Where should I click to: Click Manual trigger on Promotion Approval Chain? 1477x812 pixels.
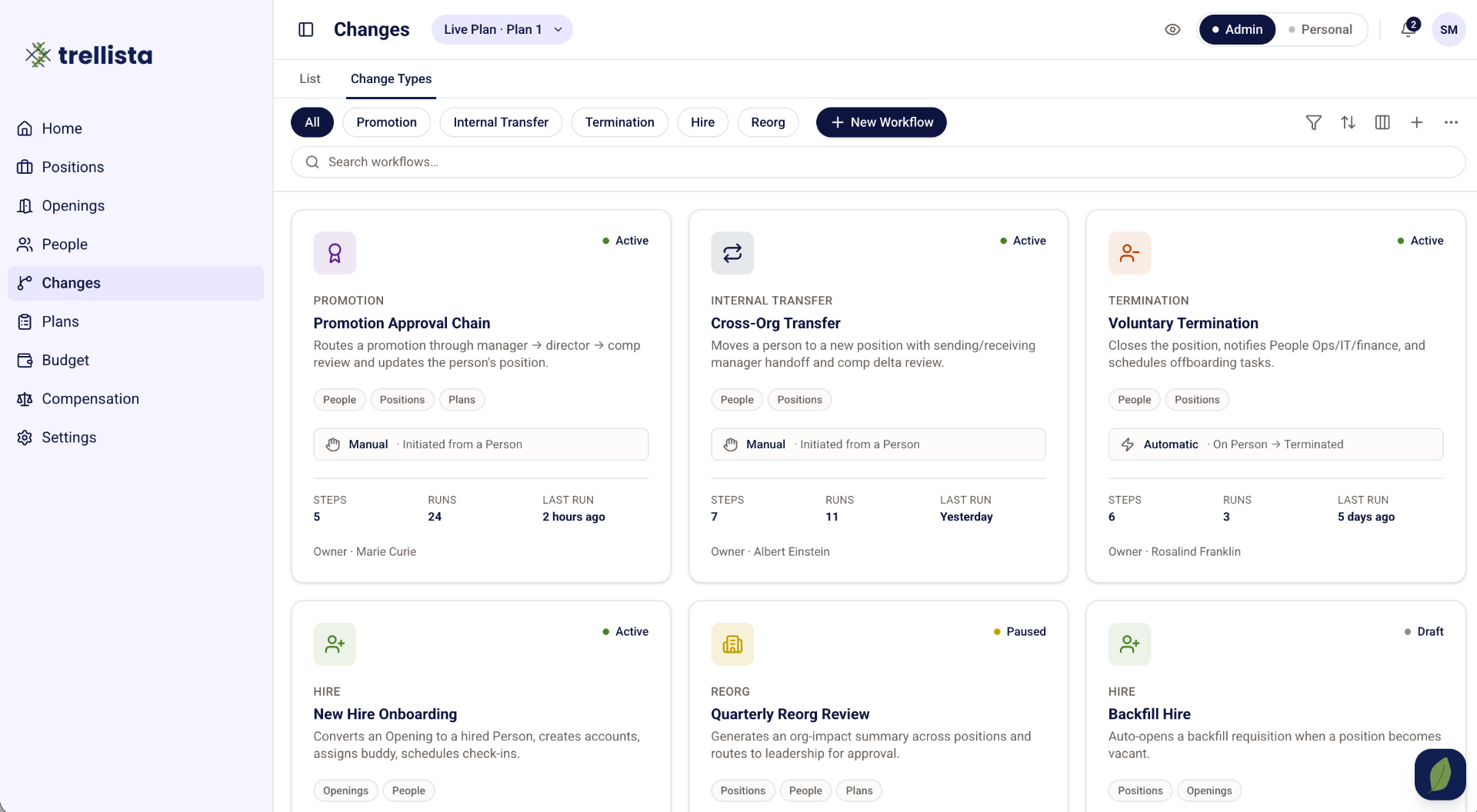click(481, 444)
